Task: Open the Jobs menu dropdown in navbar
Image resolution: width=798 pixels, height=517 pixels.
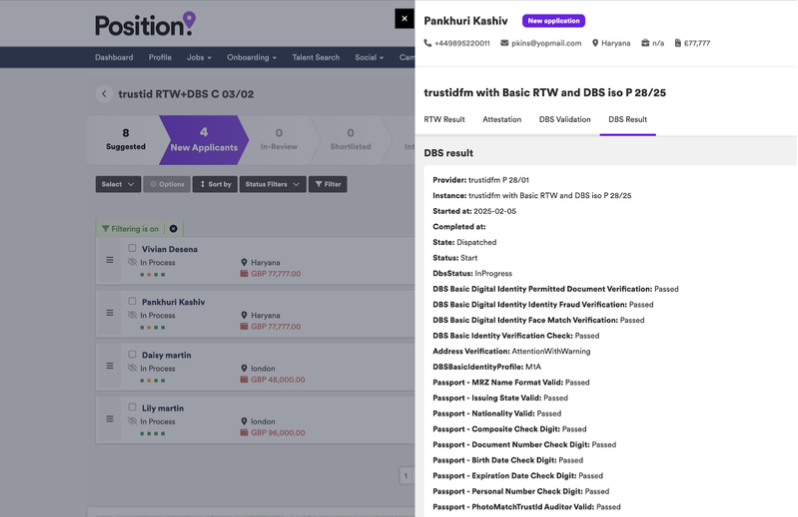Action: 199,58
